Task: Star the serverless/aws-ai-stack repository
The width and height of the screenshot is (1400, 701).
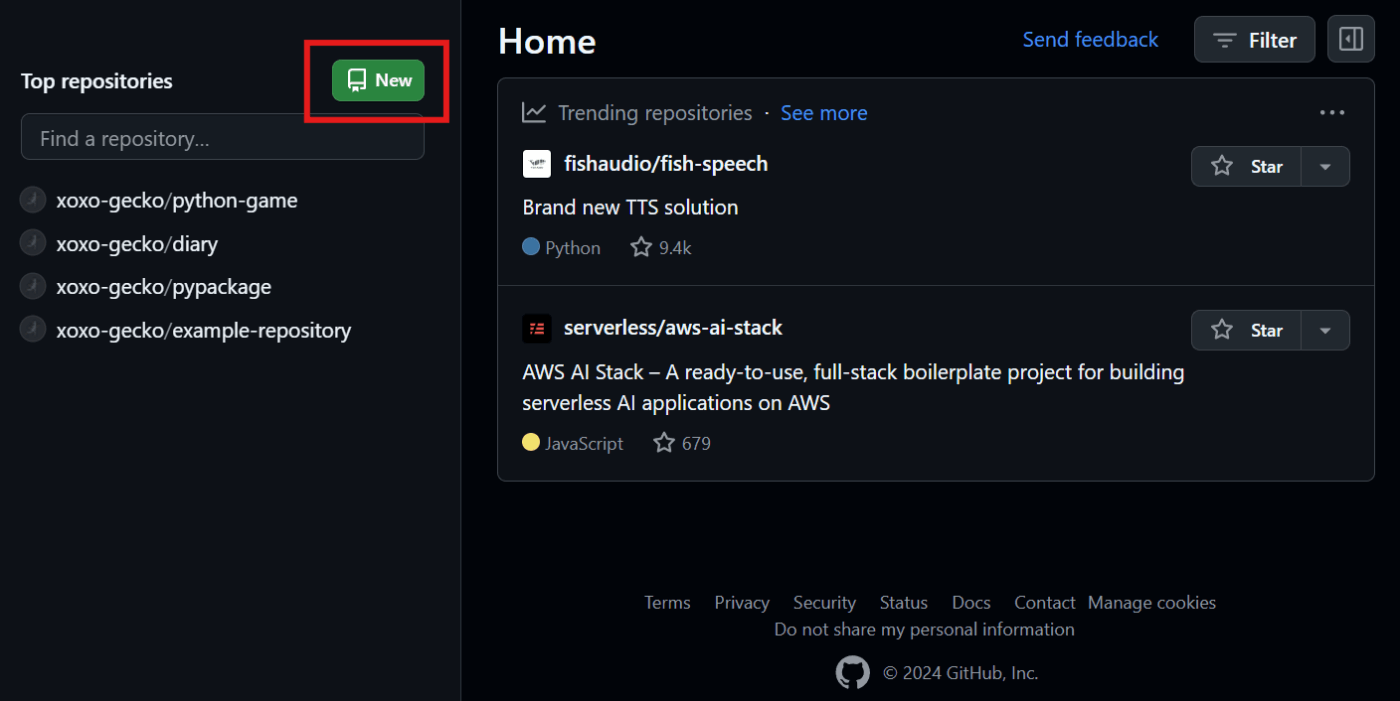Action: (1246, 330)
